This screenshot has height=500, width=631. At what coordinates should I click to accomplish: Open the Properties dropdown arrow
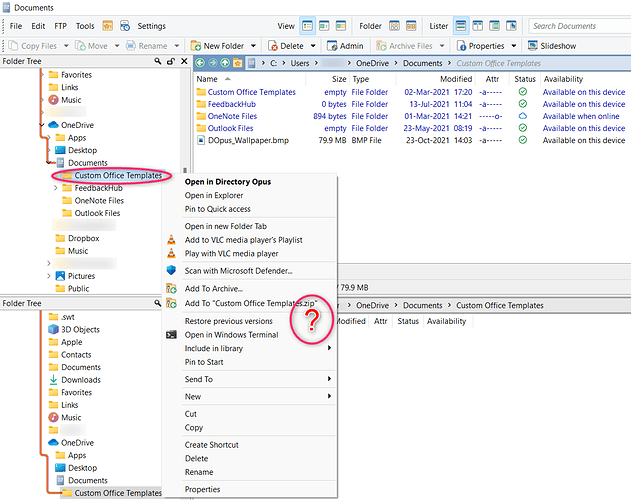tap(513, 46)
